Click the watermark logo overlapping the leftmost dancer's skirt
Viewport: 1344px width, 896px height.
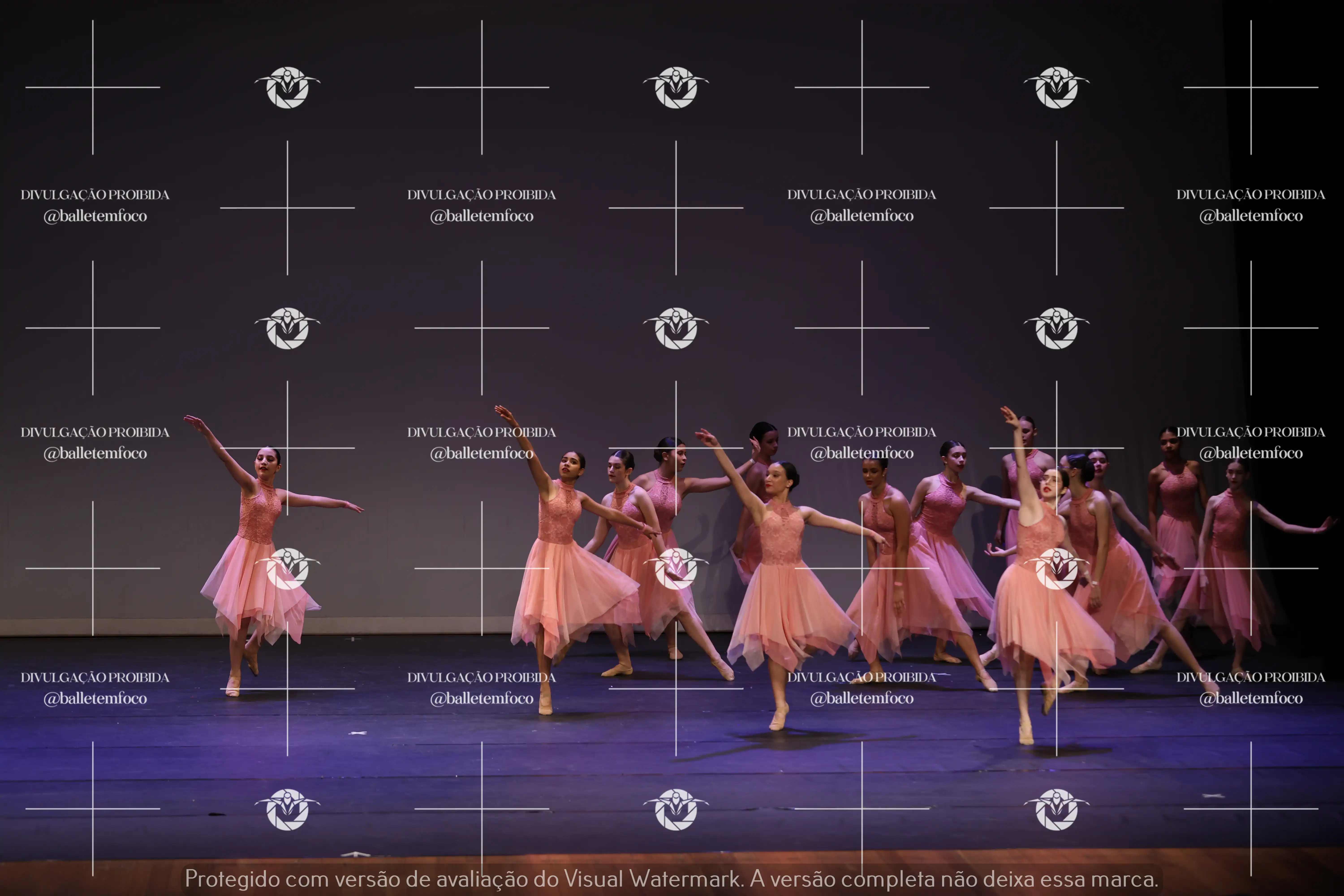pyautogui.click(x=287, y=568)
